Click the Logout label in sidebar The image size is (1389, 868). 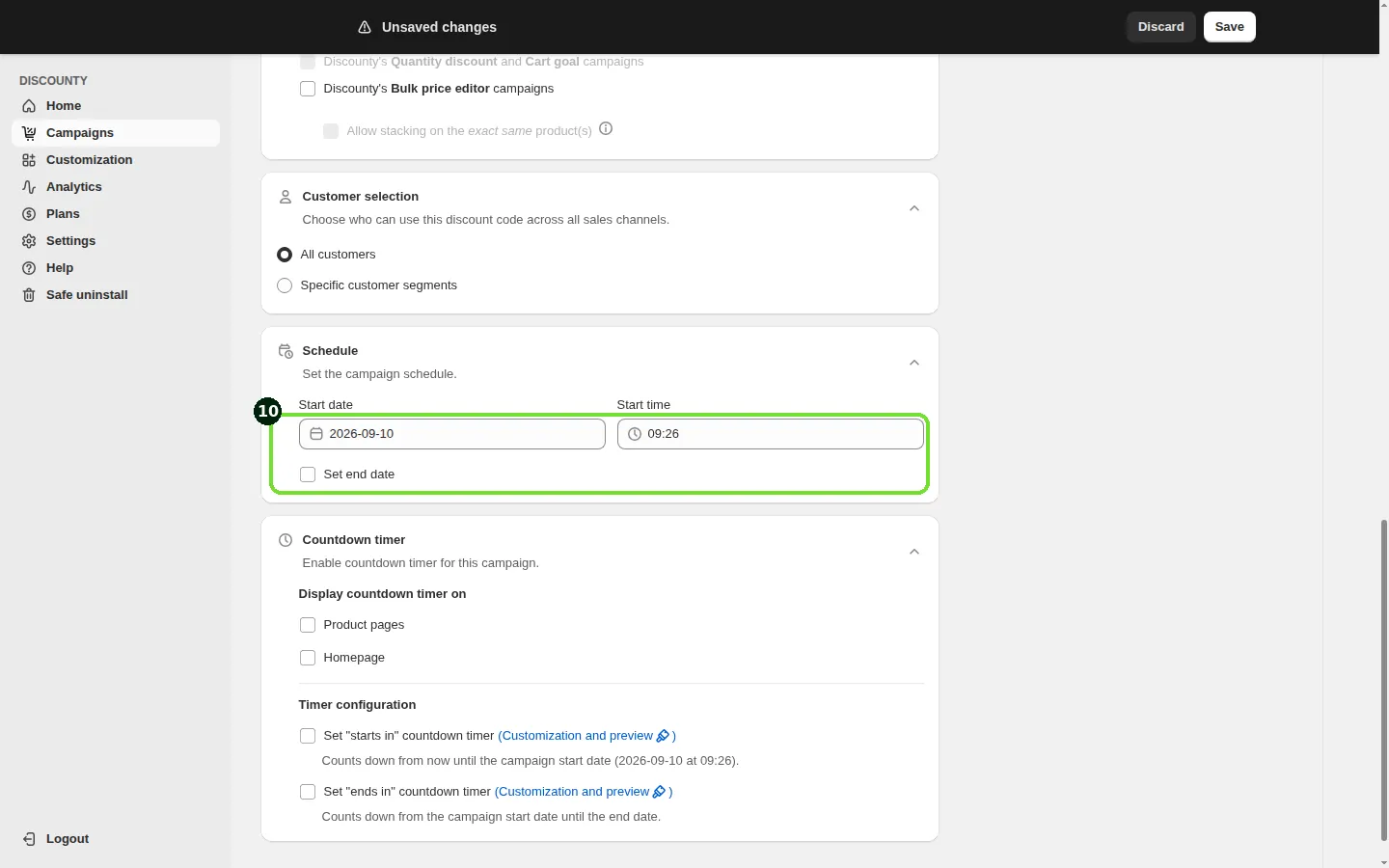pyautogui.click(x=68, y=839)
